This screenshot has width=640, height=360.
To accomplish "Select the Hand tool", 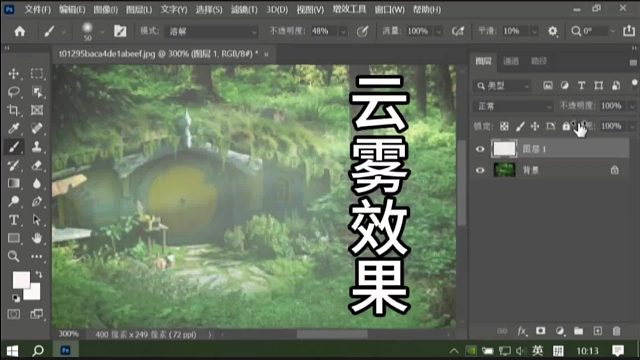I will (x=37, y=238).
